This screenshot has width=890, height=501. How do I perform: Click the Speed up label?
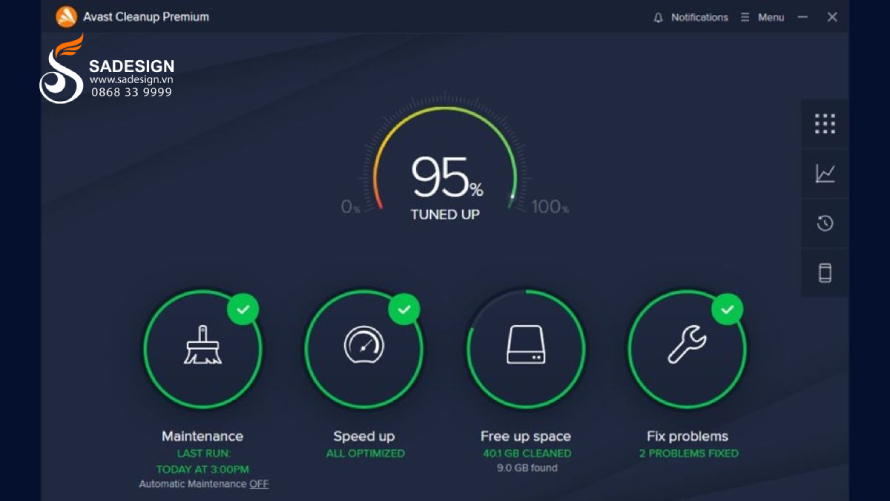point(364,436)
